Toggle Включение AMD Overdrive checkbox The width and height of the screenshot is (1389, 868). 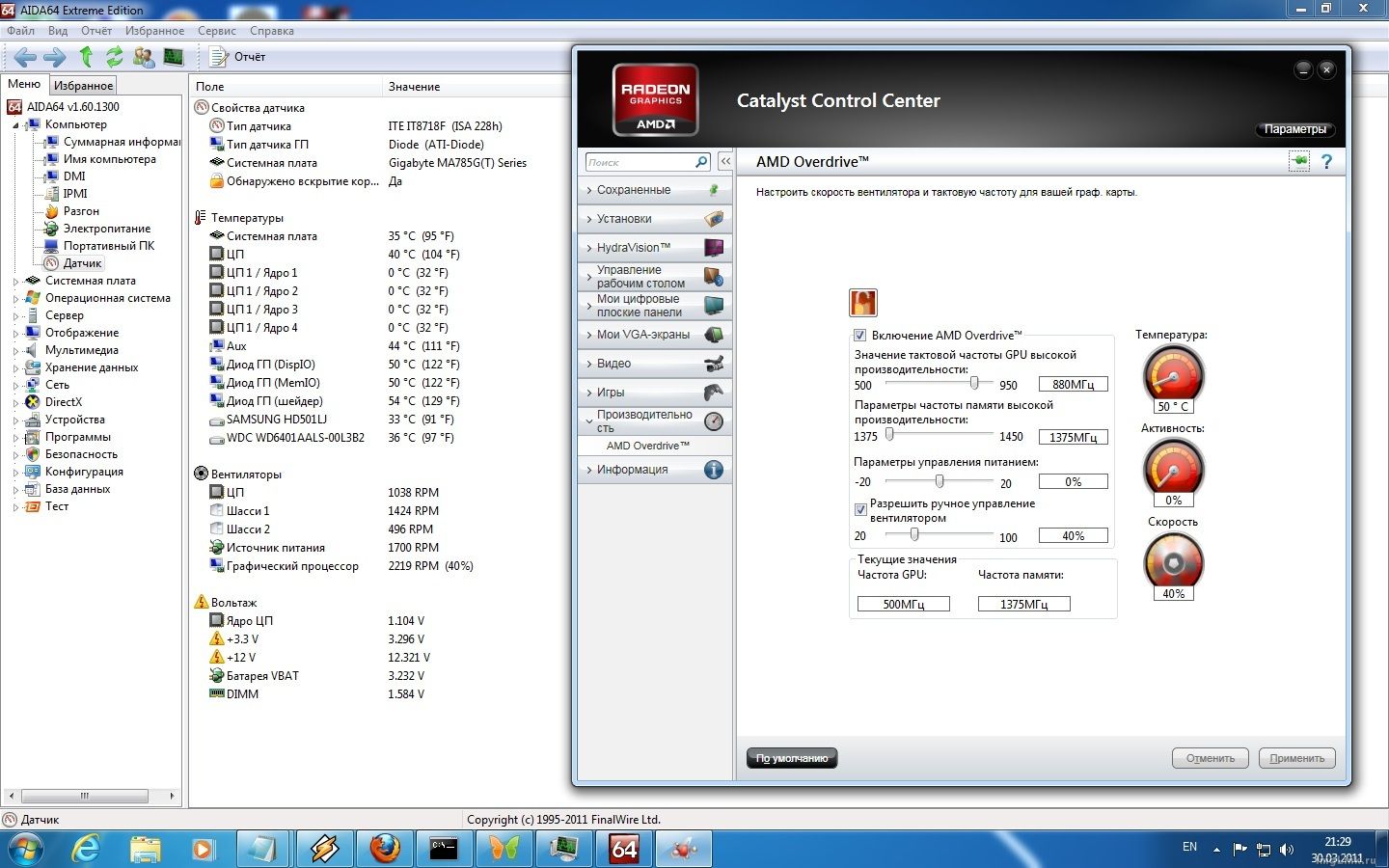[x=859, y=336]
